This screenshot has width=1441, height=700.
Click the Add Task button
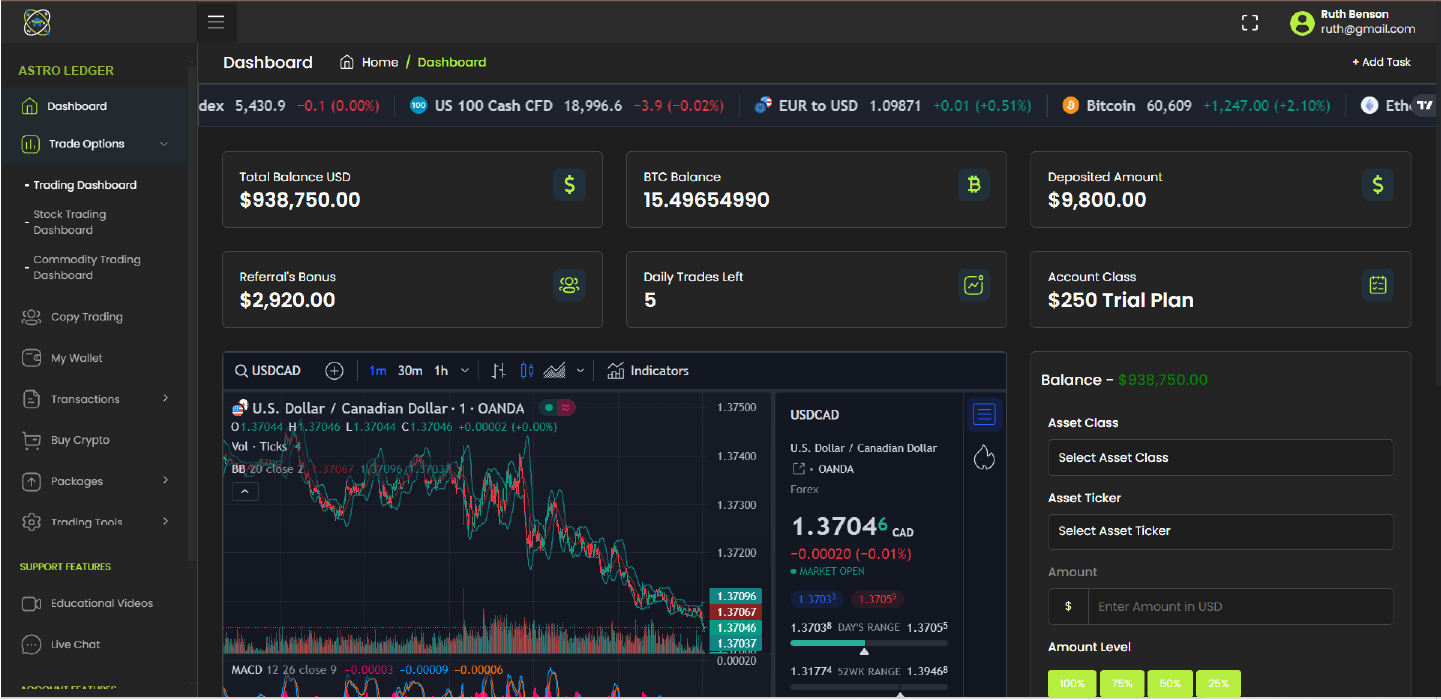coord(1381,62)
